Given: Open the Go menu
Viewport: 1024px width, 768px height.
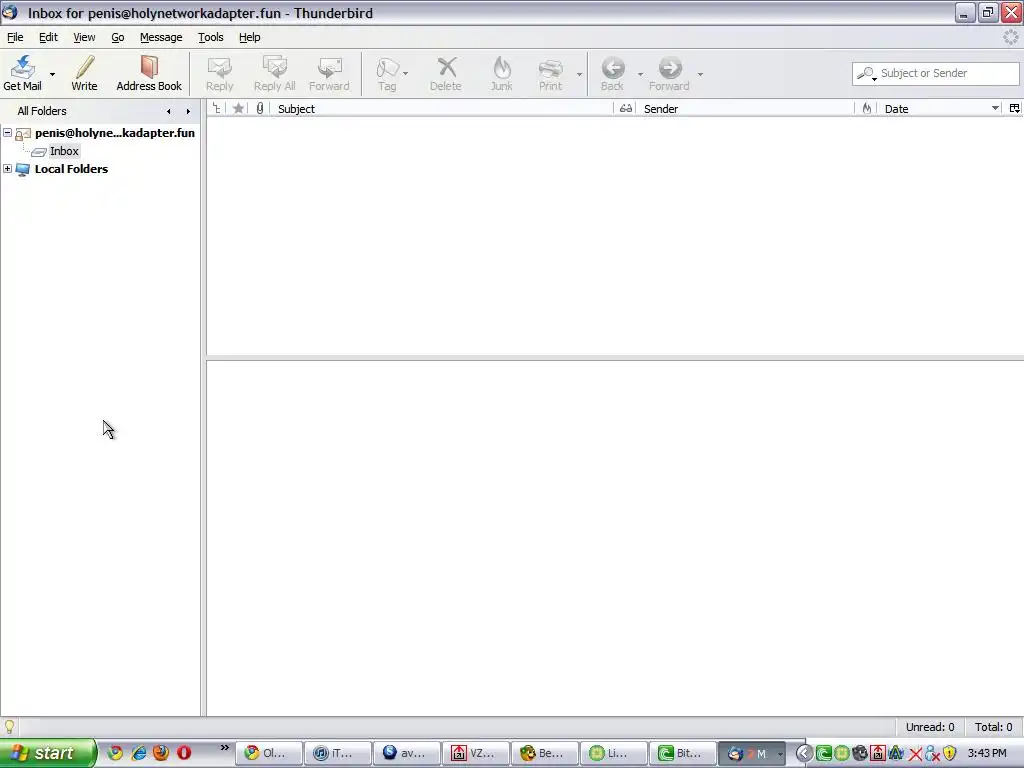Looking at the screenshot, I should click(x=118, y=37).
